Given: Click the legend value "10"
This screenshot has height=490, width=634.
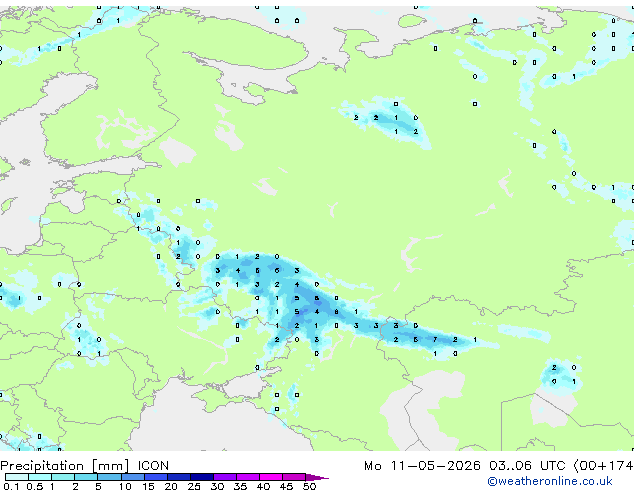Looking at the screenshot, I should point(125,486).
